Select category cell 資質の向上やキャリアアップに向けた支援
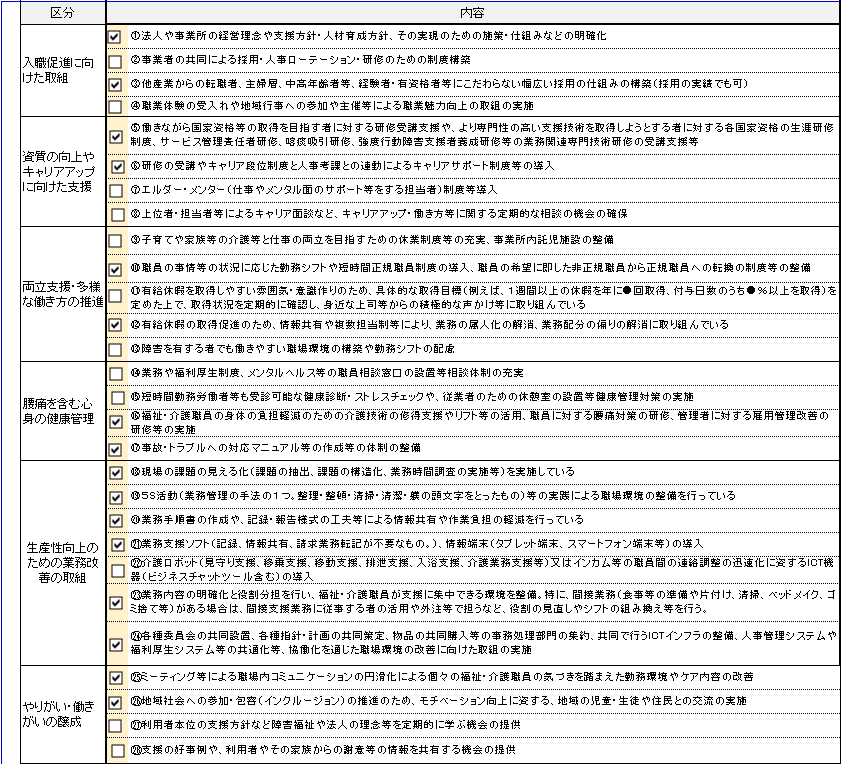 [x=63, y=171]
